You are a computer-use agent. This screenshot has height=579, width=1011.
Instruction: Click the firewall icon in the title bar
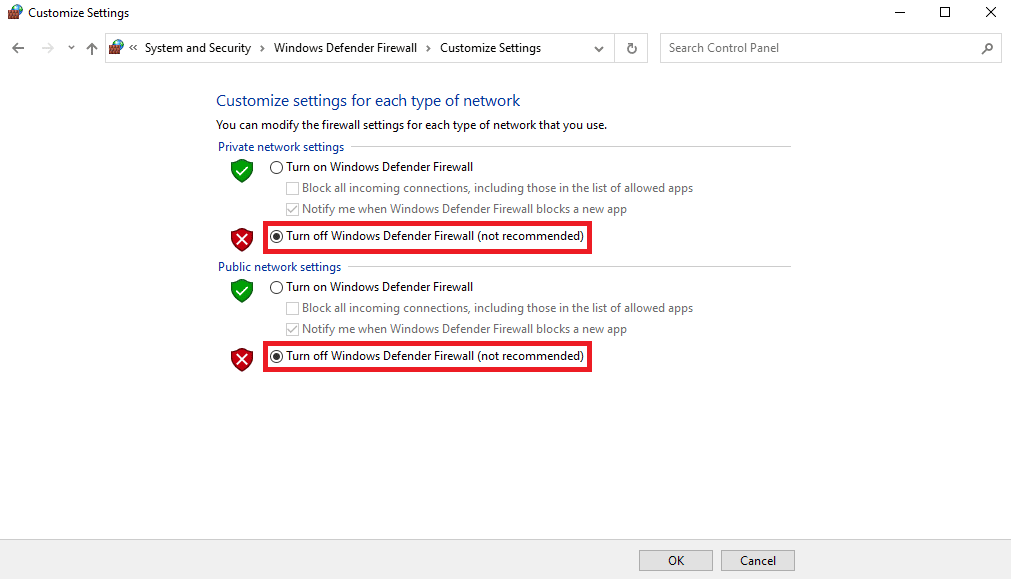(15, 12)
